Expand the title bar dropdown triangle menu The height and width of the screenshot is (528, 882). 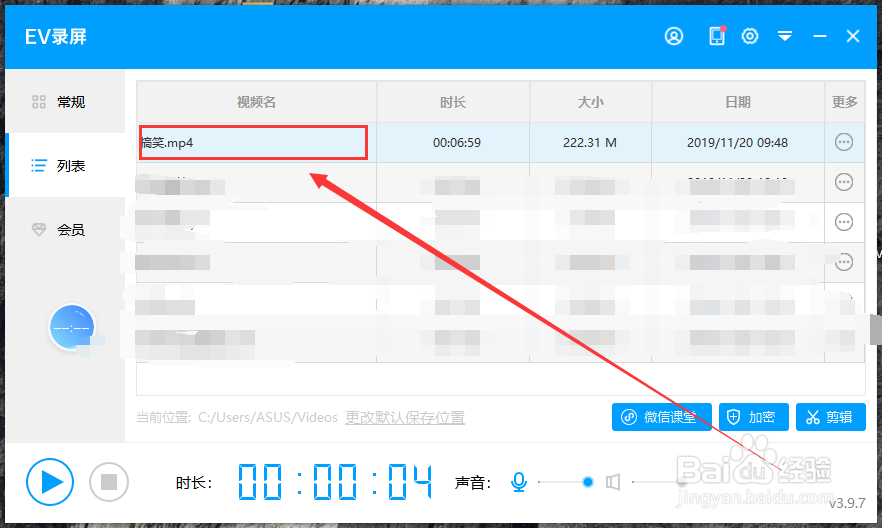click(x=785, y=37)
